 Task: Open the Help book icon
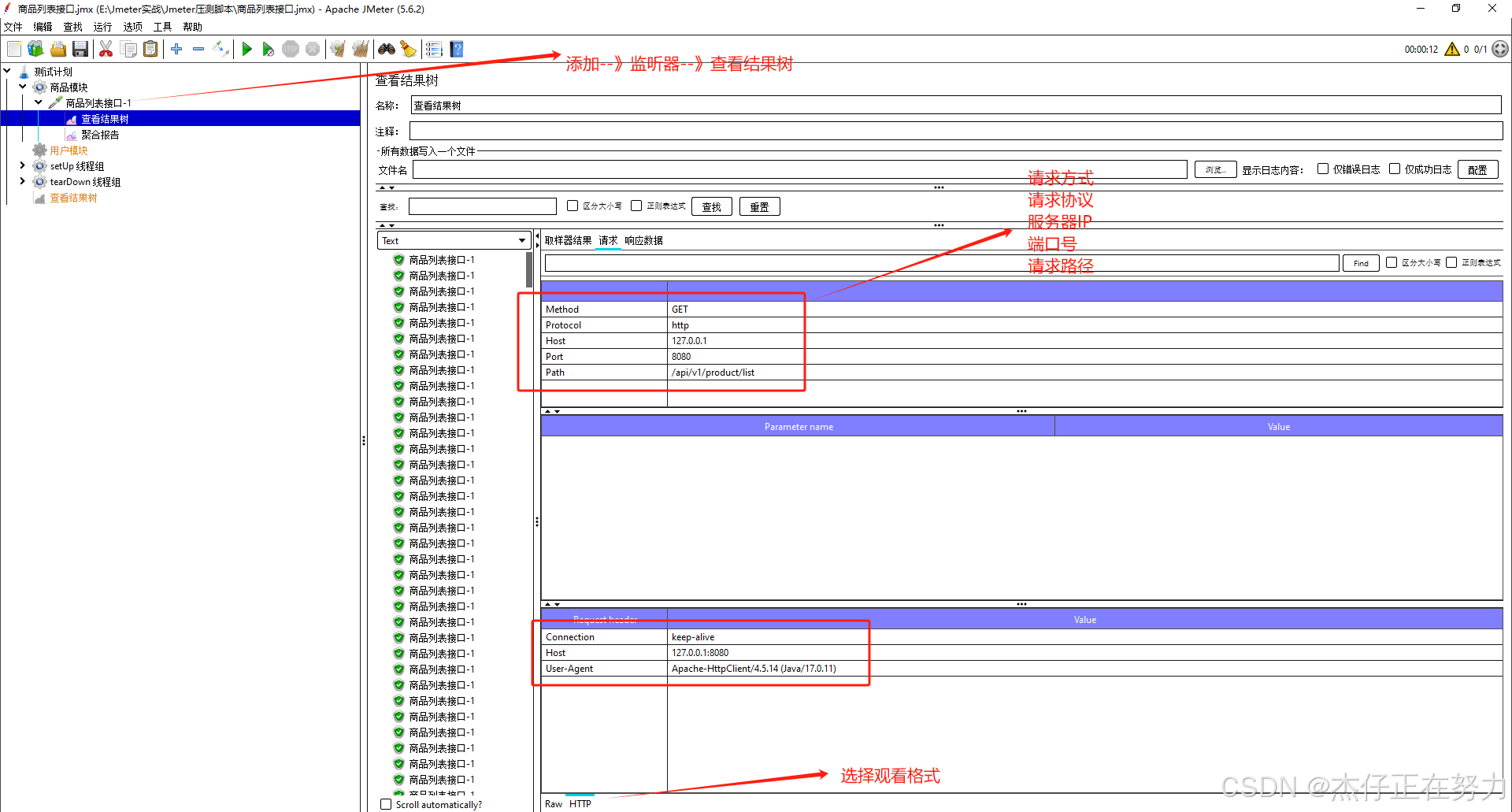(x=456, y=50)
